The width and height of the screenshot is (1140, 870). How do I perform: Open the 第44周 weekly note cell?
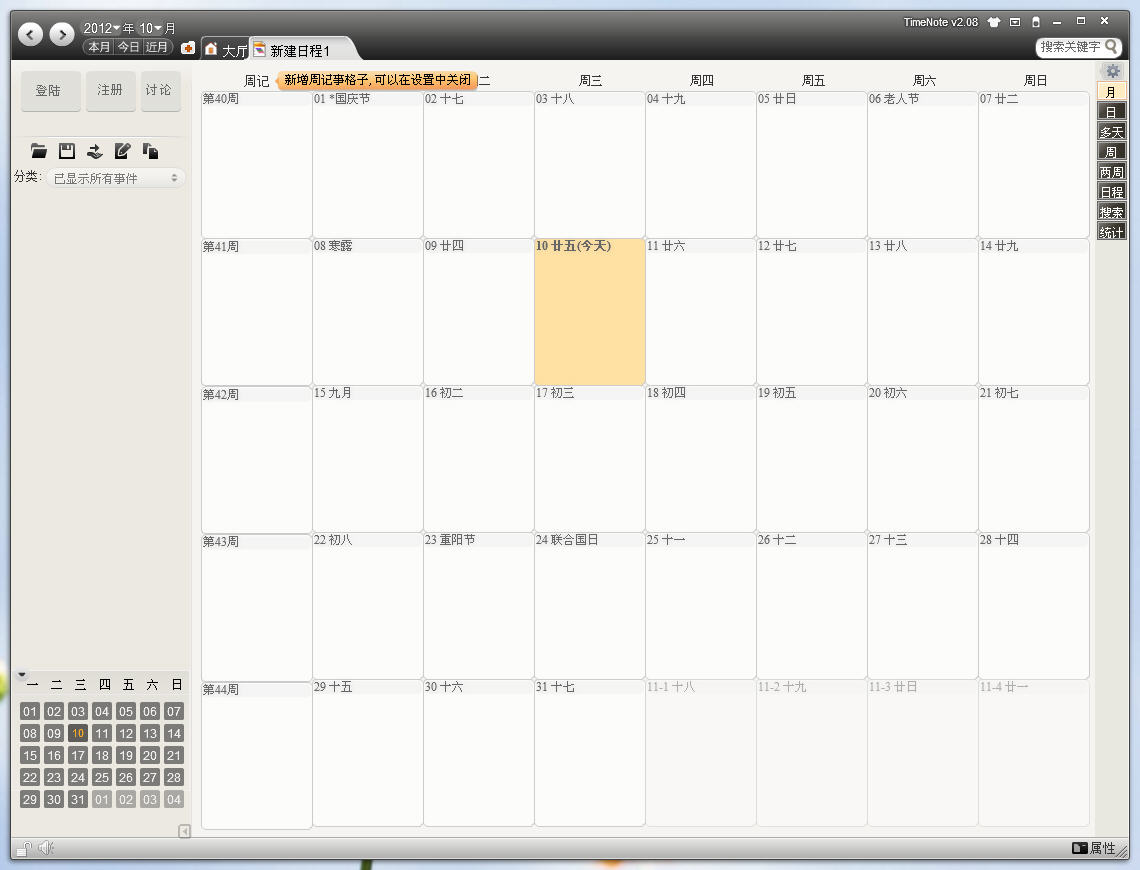(257, 754)
